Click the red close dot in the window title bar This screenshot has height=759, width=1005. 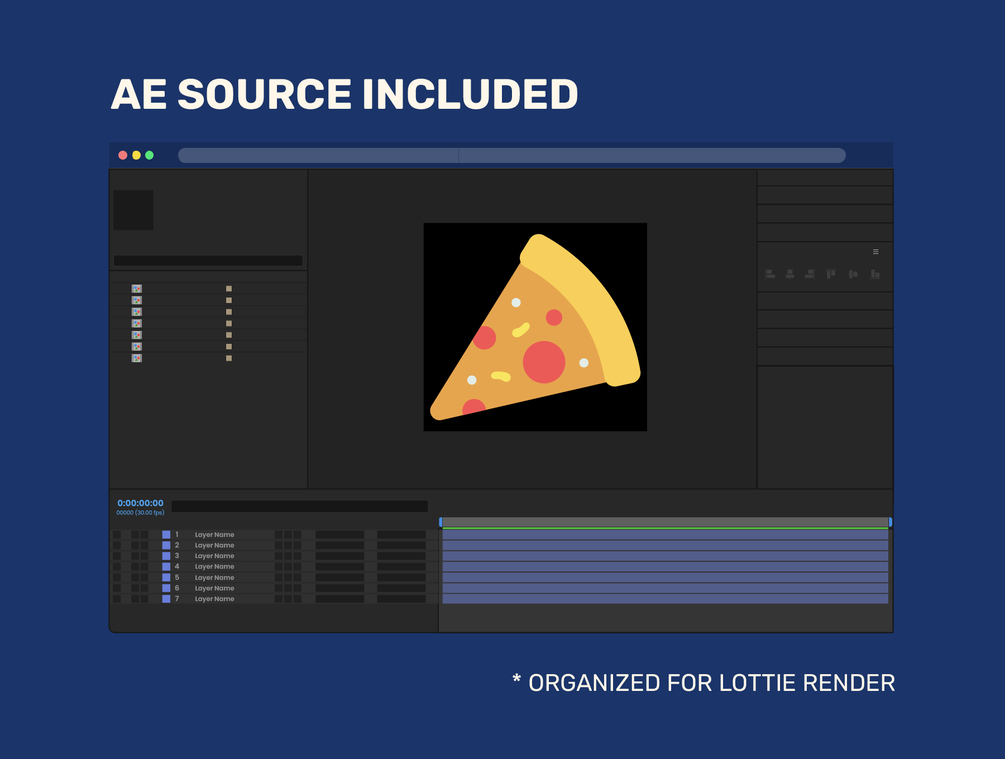(x=122, y=155)
